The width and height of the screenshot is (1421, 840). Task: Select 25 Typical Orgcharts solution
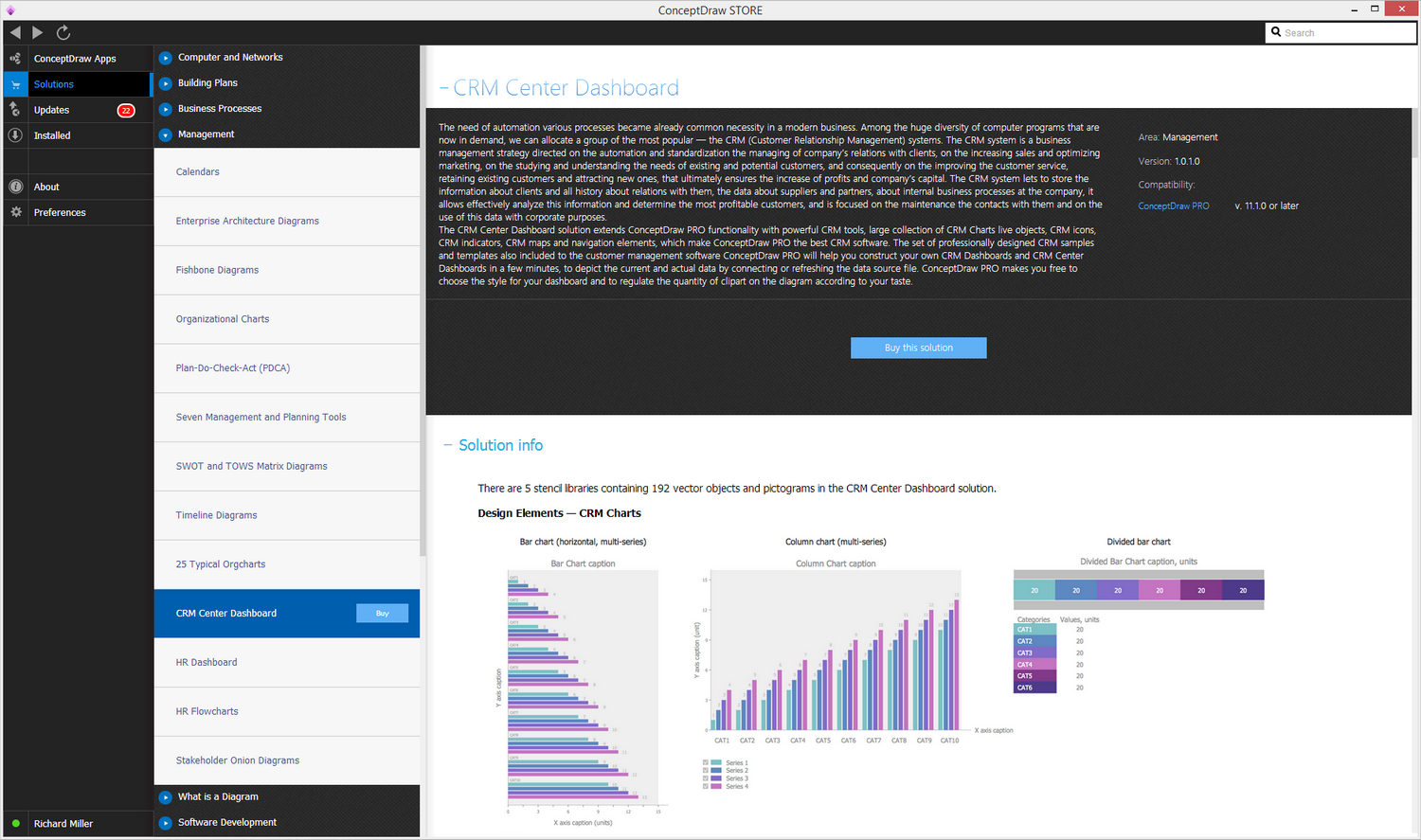pyautogui.click(x=287, y=564)
